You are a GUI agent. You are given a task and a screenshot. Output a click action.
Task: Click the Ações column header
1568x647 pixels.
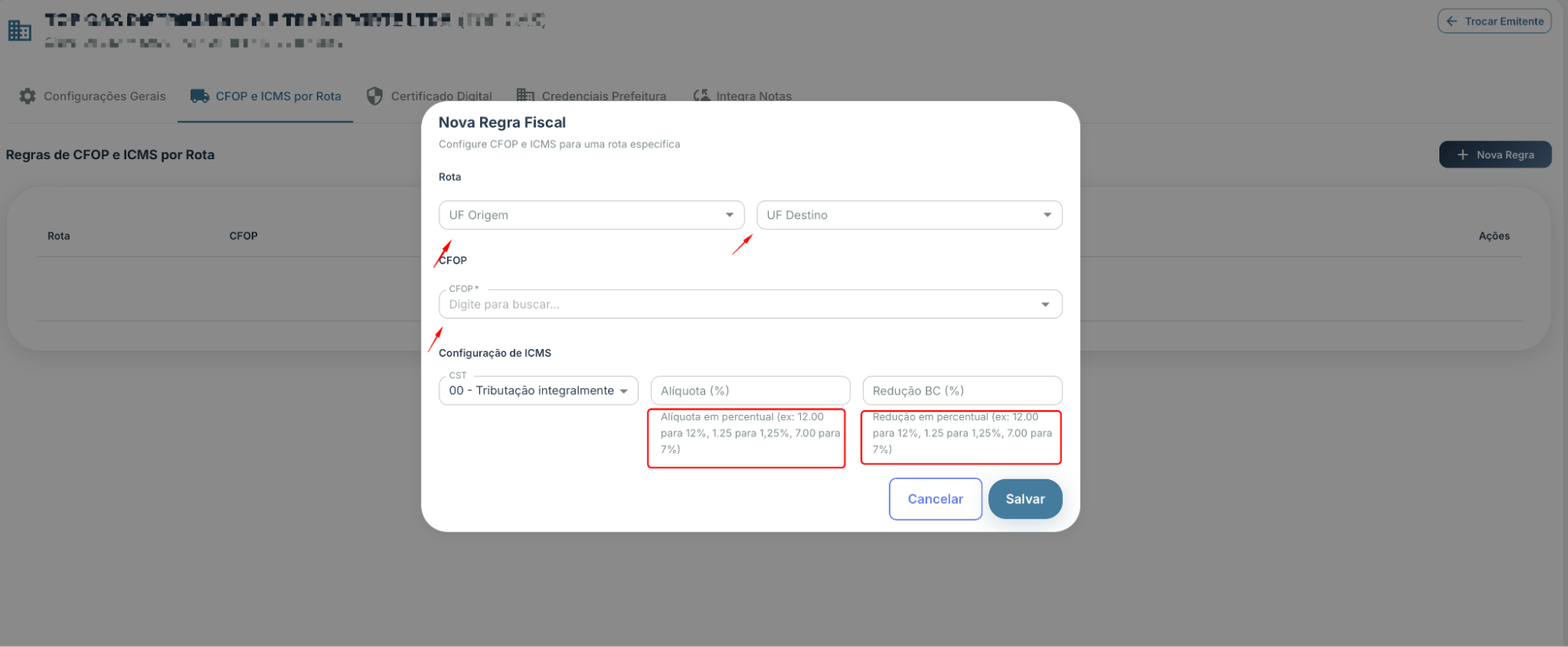tap(1494, 236)
